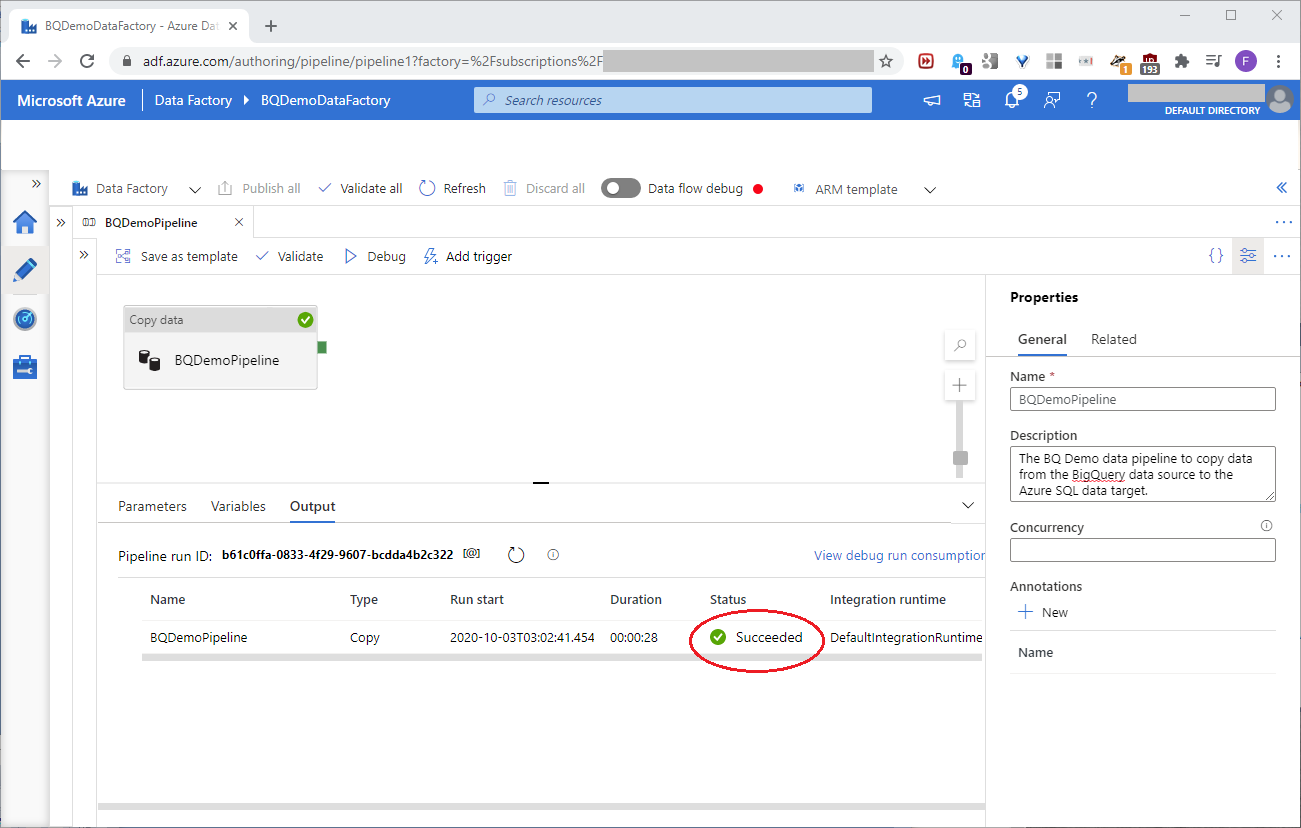Bookmark this page with the star icon
Screen dimensions: 1301x828
click(x=886, y=61)
